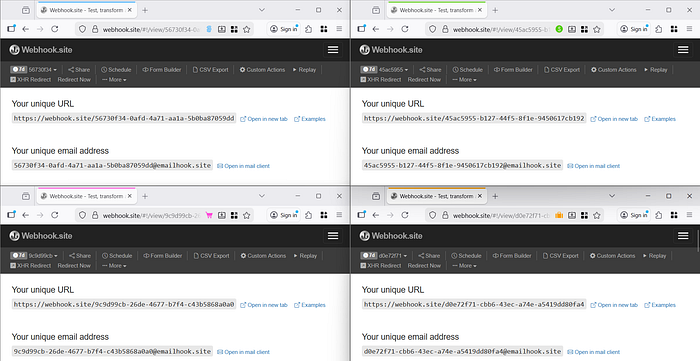Click Redirect Now in the 9c9d99cb toolbar

point(74,266)
